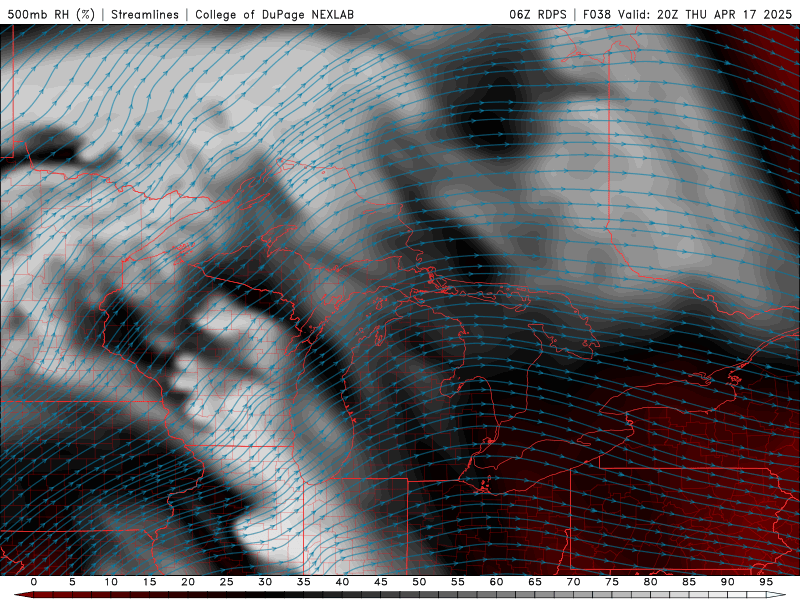Select the 85 value on the legend scale
The image size is (800, 600).
pyautogui.click(x=689, y=582)
